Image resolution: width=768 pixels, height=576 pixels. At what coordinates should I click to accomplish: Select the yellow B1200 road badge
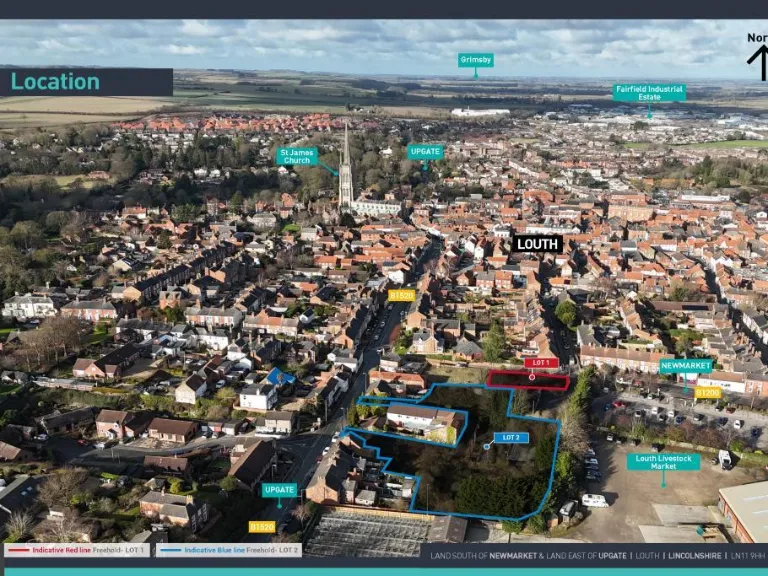tap(708, 392)
